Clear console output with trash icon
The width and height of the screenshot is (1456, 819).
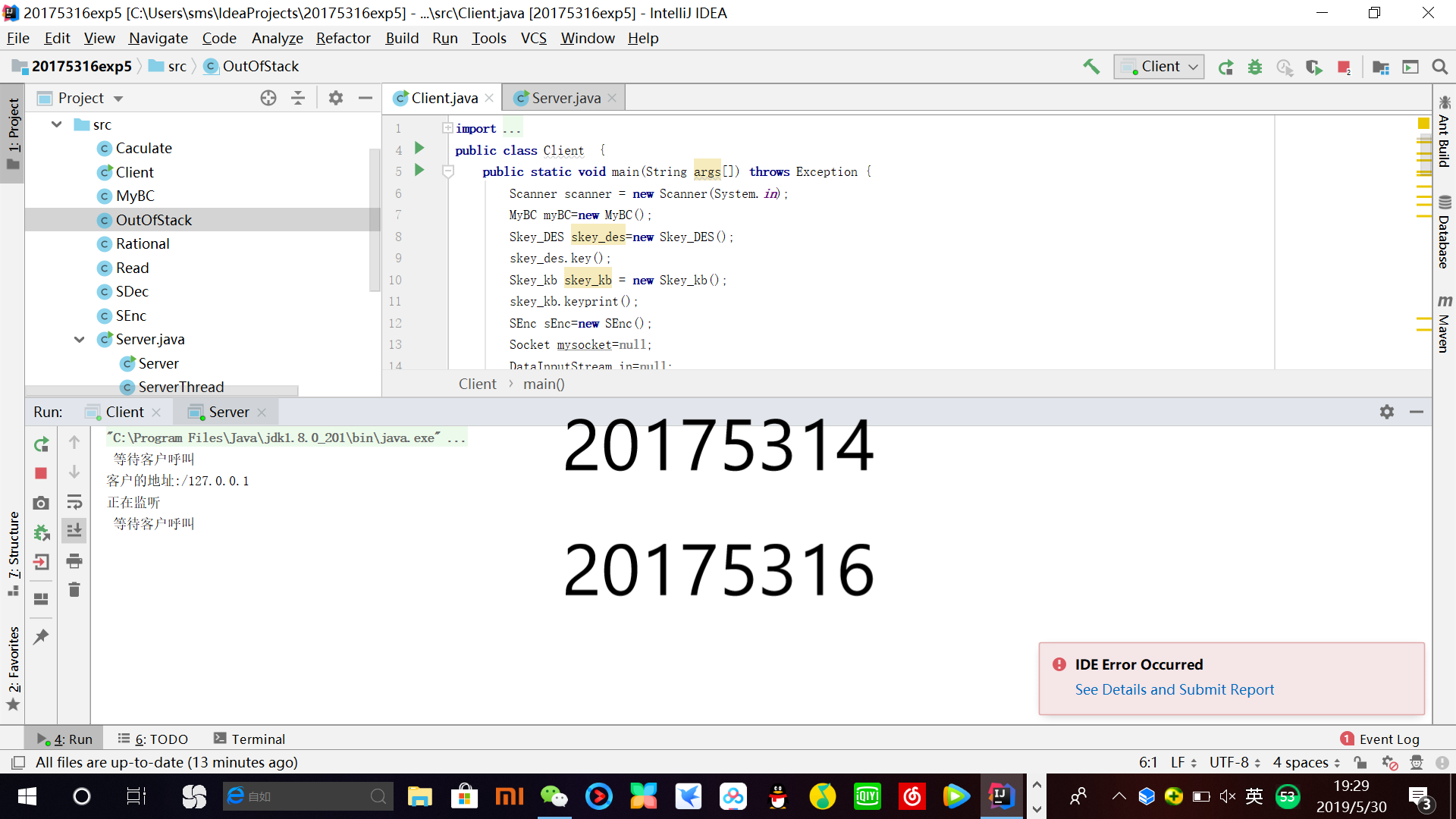tap(74, 590)
